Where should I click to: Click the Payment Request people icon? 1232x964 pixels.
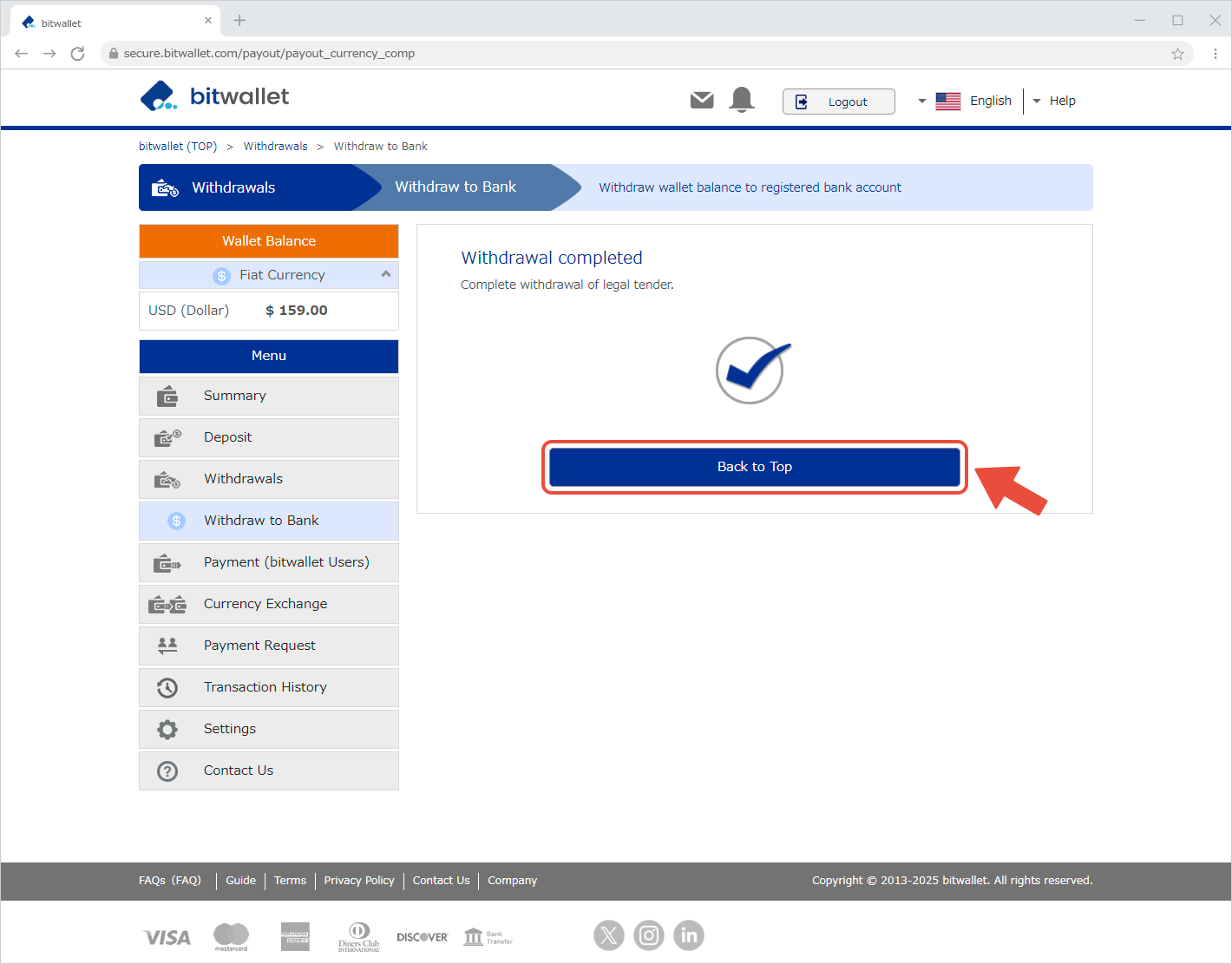[x=167, y=645]
